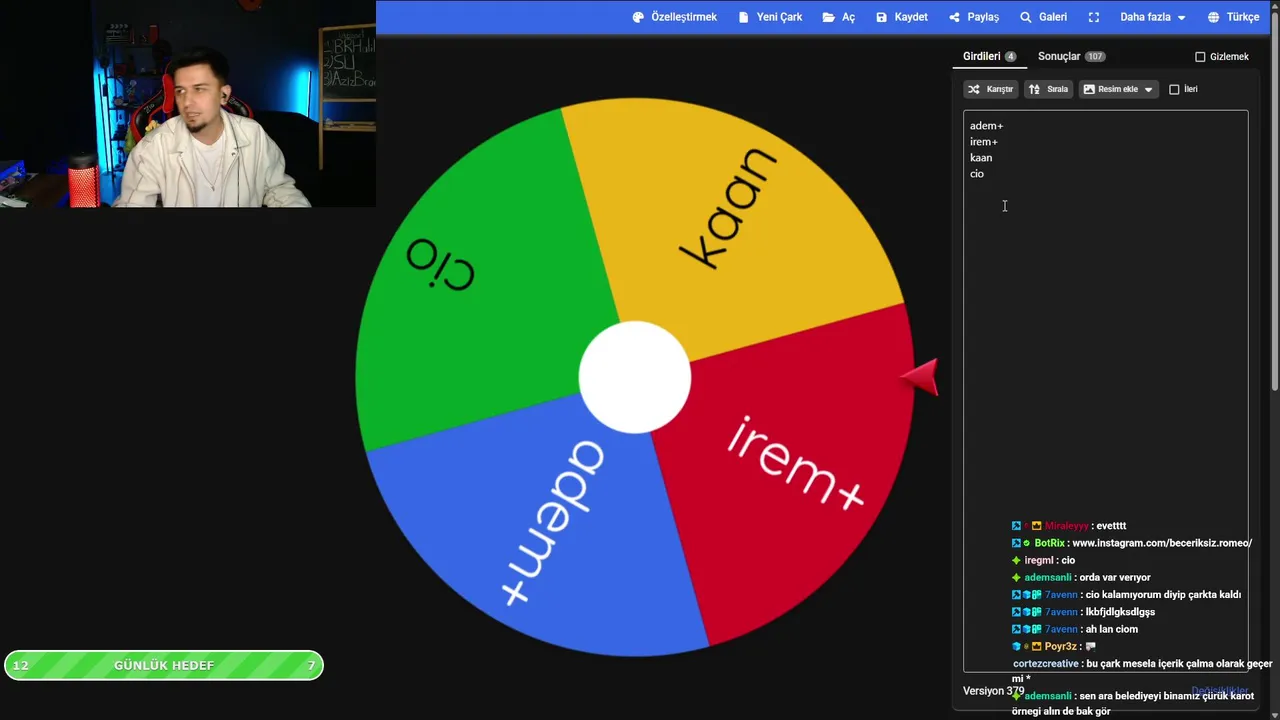Expand the Daha fazla dropdown
Image resolution: width=1280 pixels, height=720 pixels.
(x=1153, y=17)
